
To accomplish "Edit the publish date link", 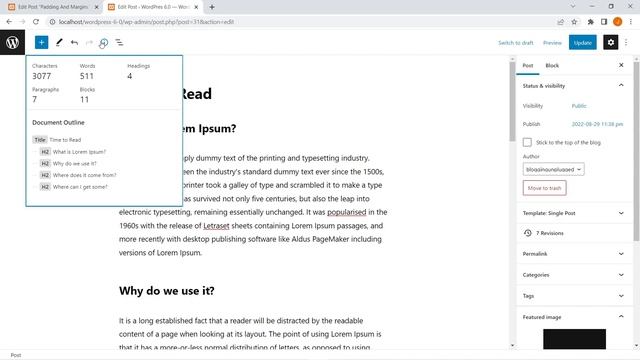I will pyautogui.click(x=597, y=124).
